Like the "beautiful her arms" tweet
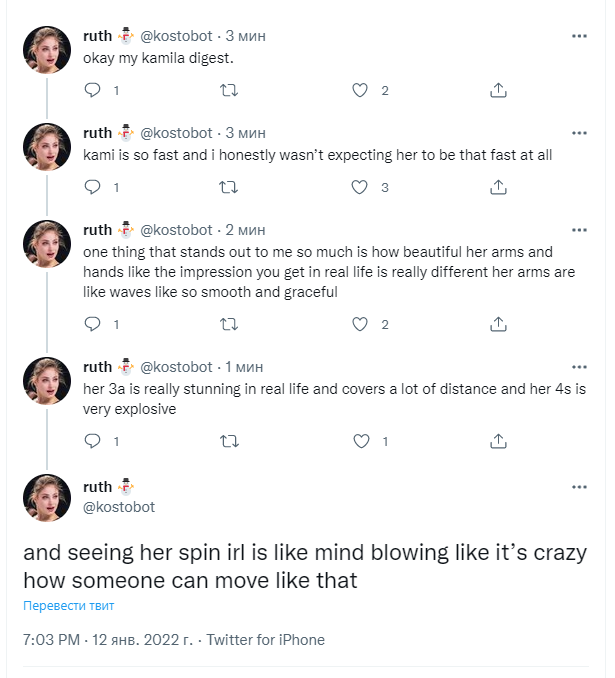Screen dimensions: 615x678 tap(362, 324)
